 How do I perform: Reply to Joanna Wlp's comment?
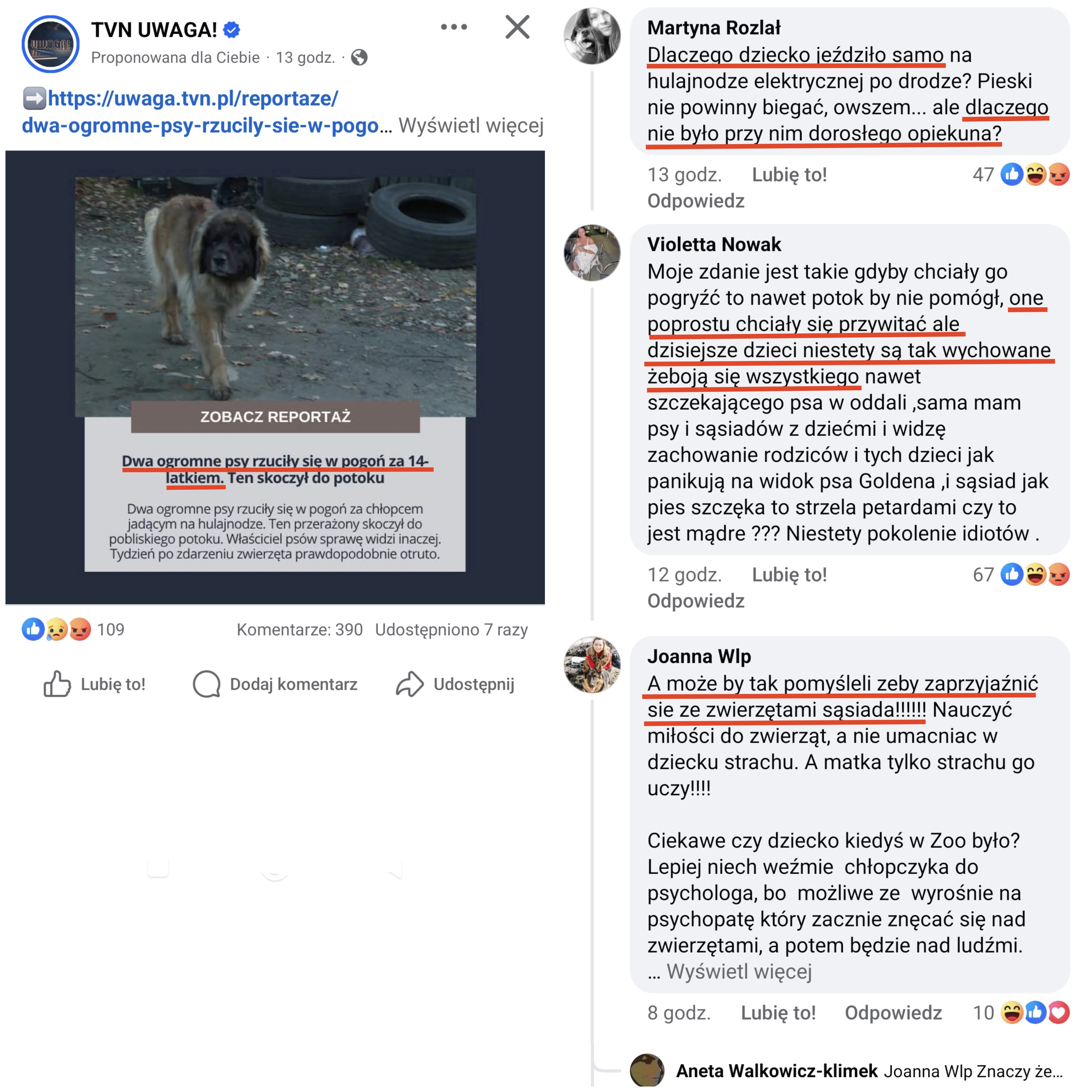pos(893,1013)
